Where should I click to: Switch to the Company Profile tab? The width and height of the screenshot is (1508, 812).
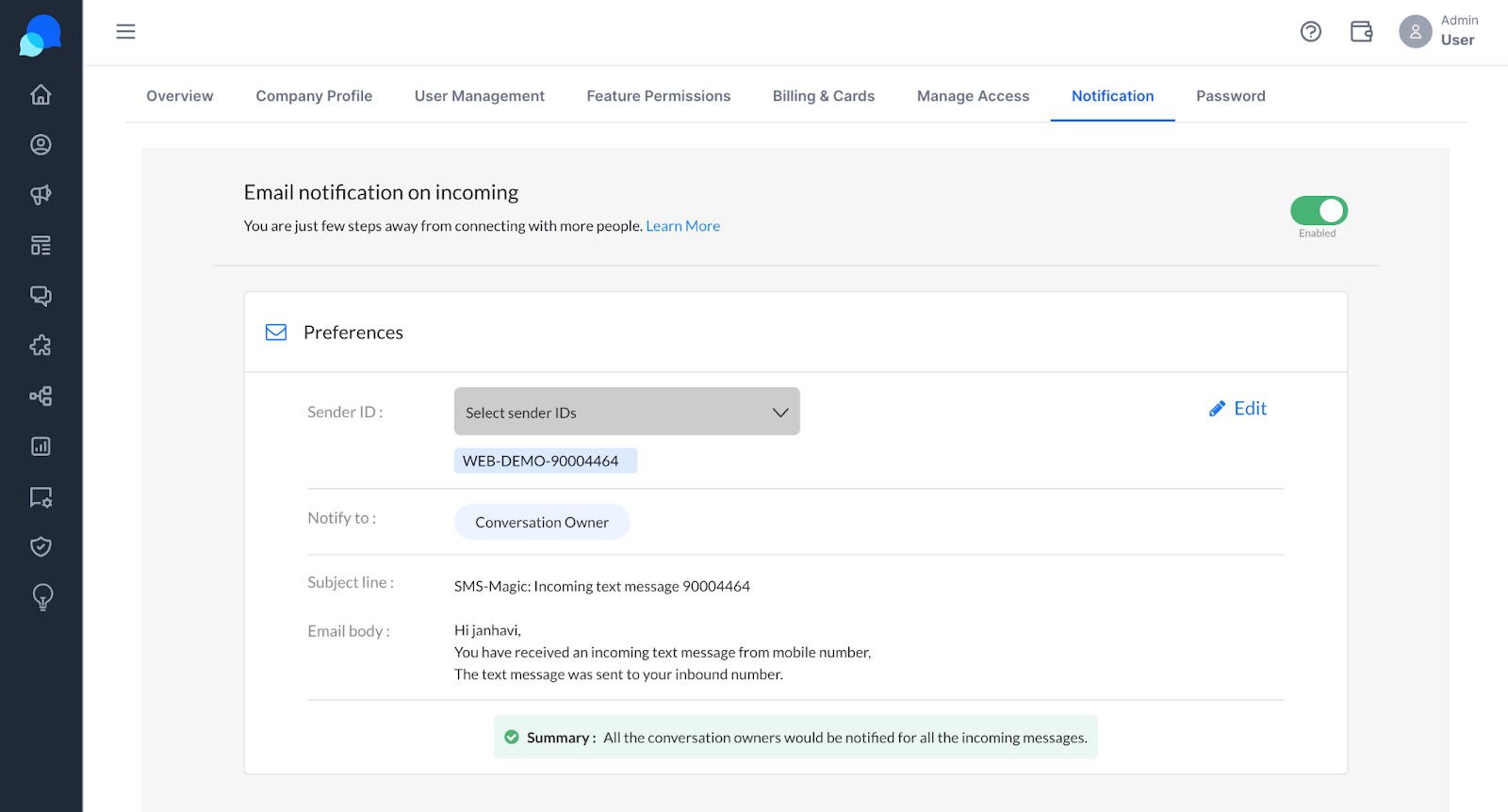[314, 96]
